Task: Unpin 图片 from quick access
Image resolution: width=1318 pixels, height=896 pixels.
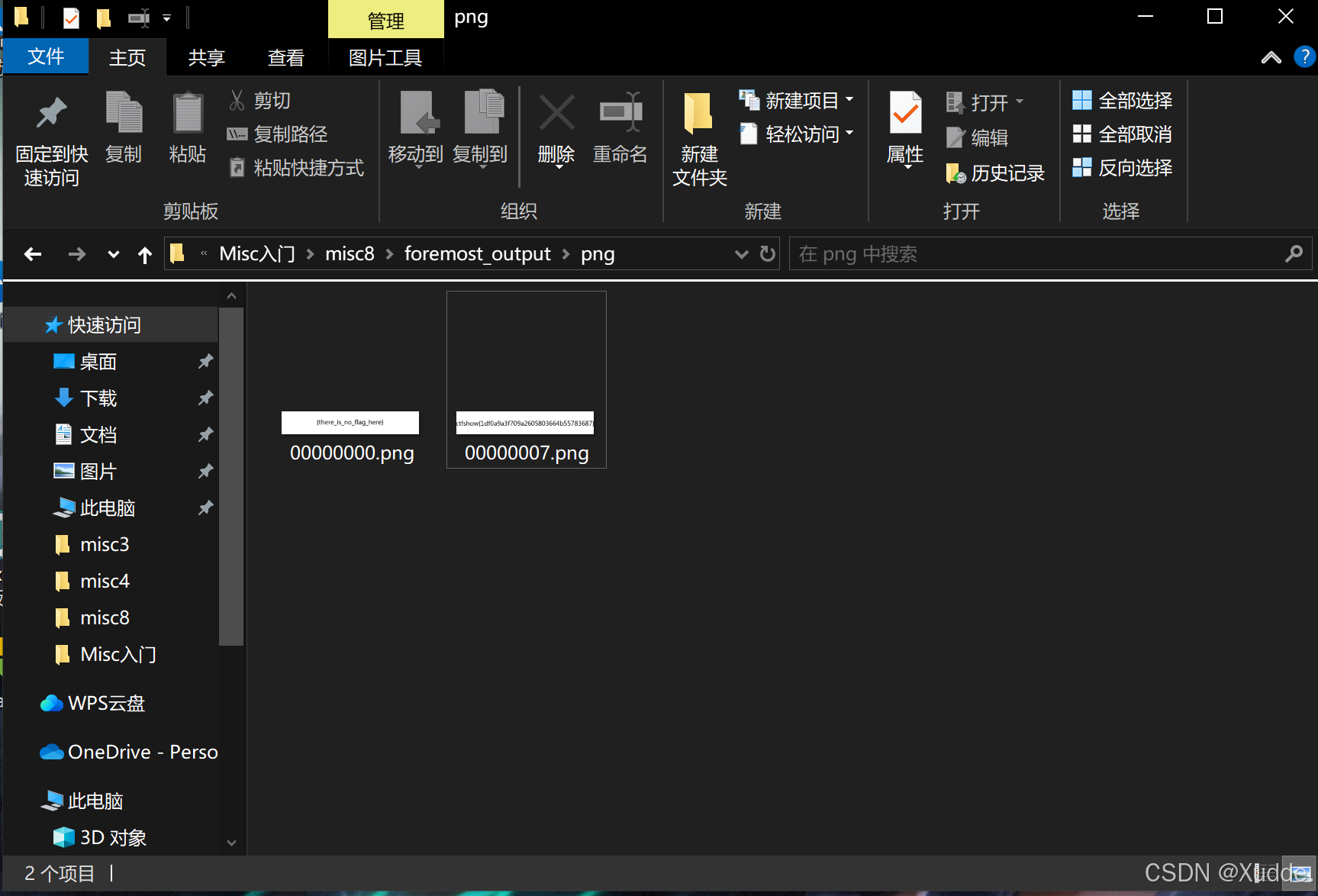Action: pyautogui.click(x=205, y=471)
